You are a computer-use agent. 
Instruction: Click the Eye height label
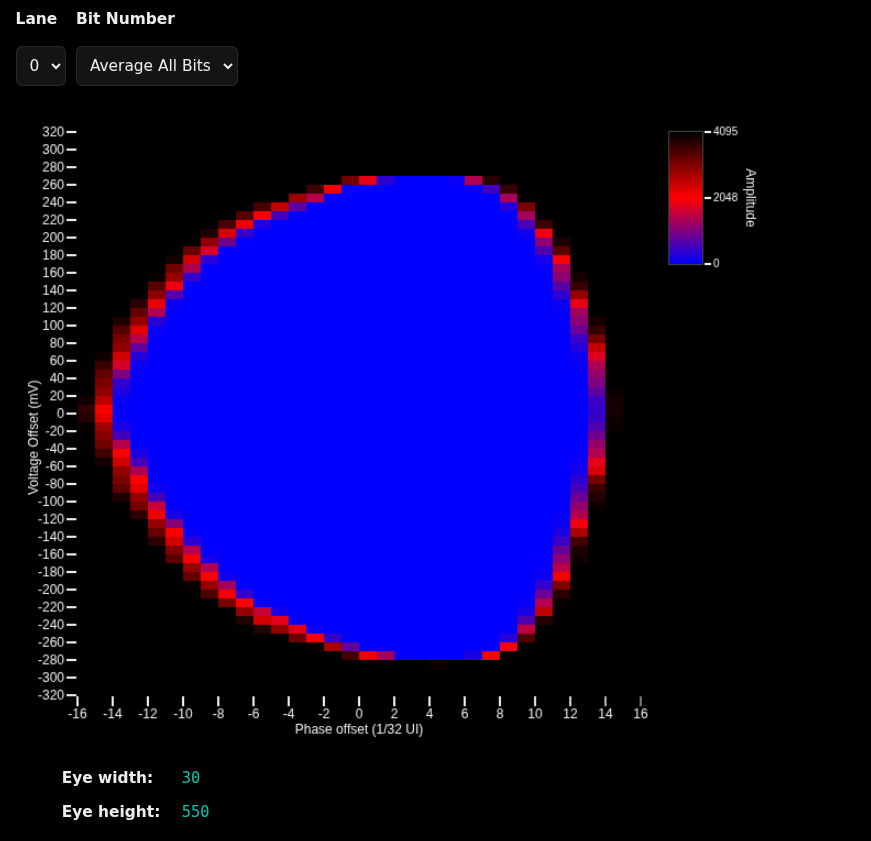coord(110,811)
